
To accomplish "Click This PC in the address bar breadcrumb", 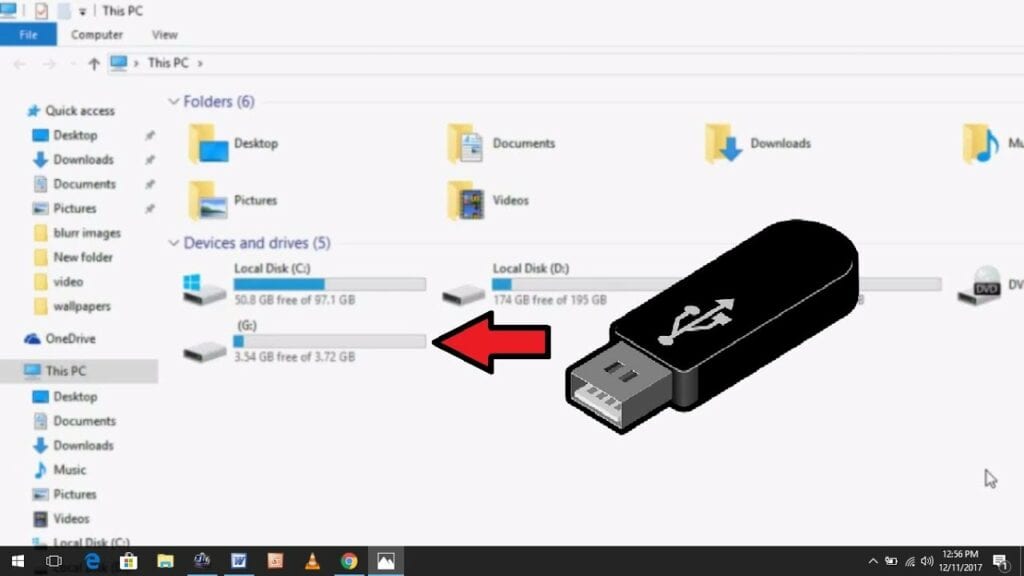I will pos(170,63).
